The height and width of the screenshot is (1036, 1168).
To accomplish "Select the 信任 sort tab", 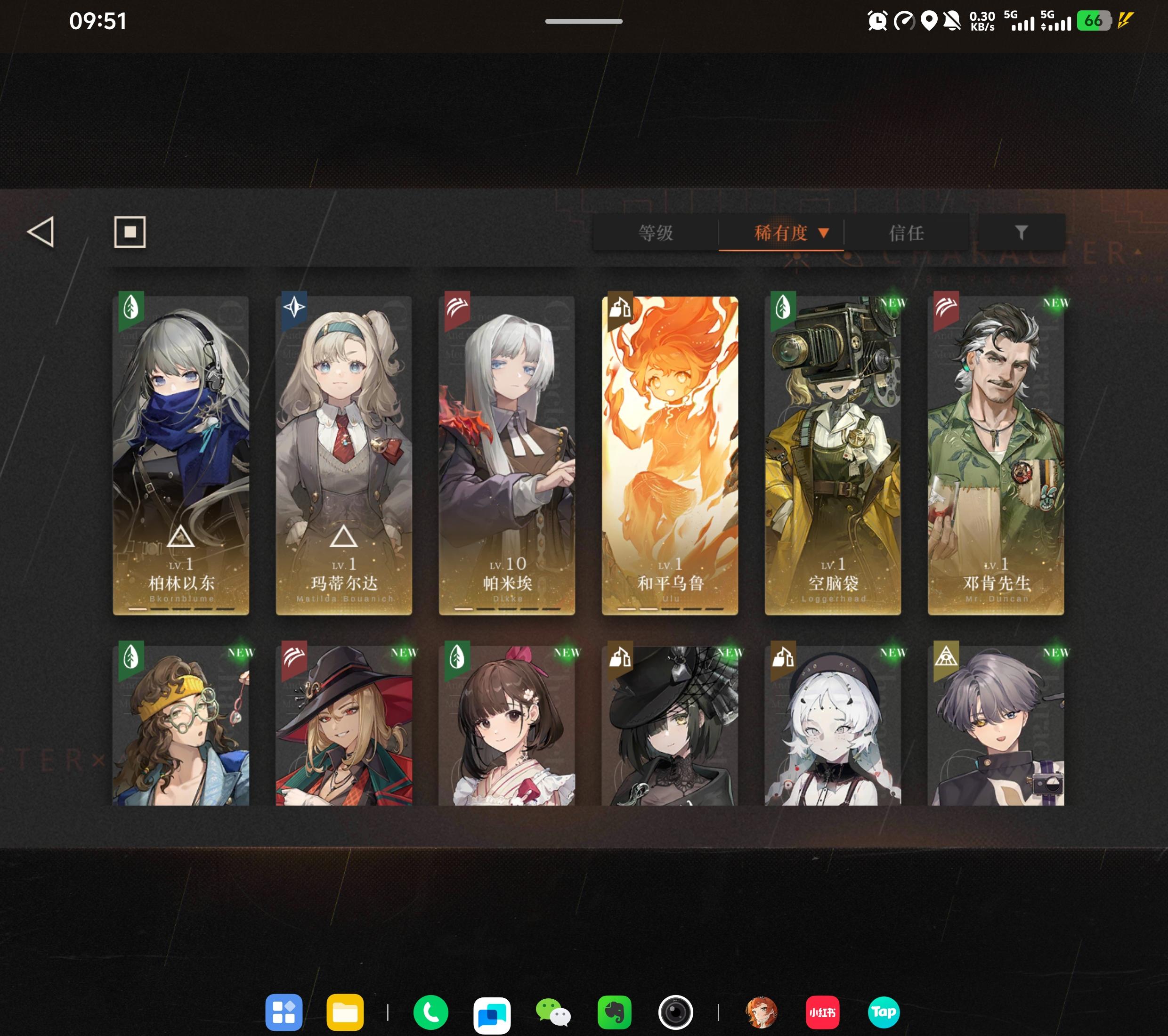I will 906,233.
